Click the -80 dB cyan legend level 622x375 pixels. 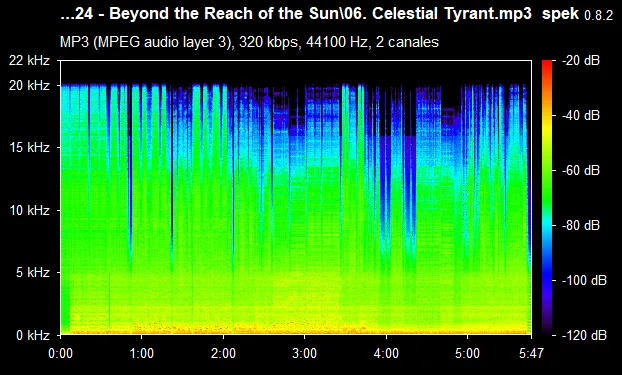(581, 225)
